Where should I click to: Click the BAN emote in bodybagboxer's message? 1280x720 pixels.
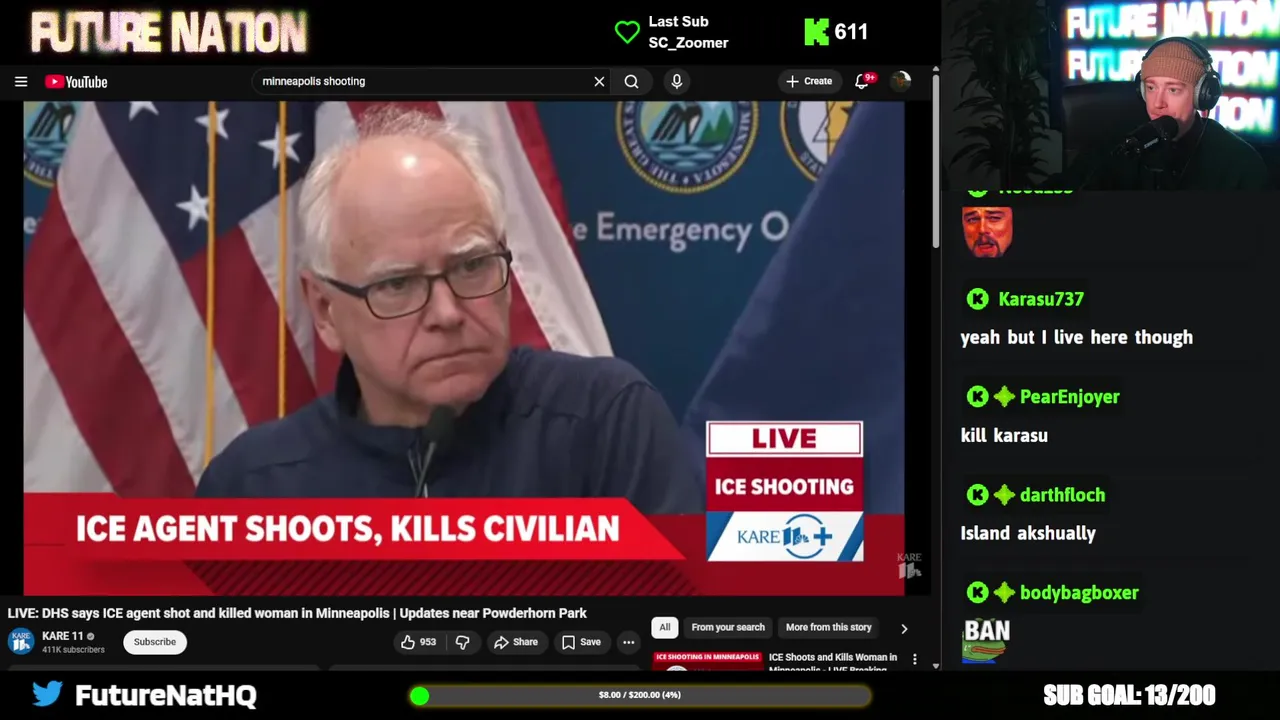[x=987, y=641]
